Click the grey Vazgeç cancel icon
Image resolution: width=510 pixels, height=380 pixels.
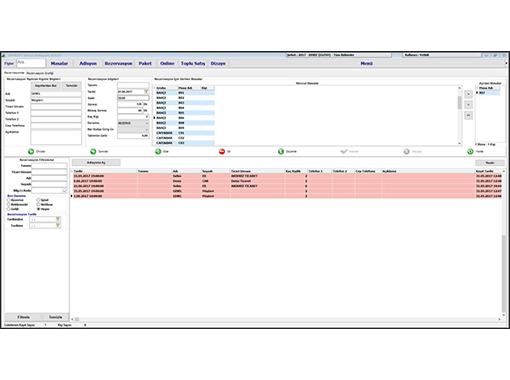coord(406,152)
